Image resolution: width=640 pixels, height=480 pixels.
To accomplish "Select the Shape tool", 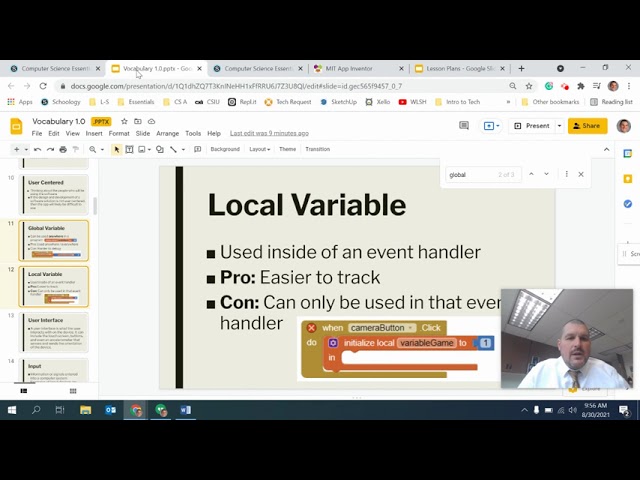I will coord(160,149).
